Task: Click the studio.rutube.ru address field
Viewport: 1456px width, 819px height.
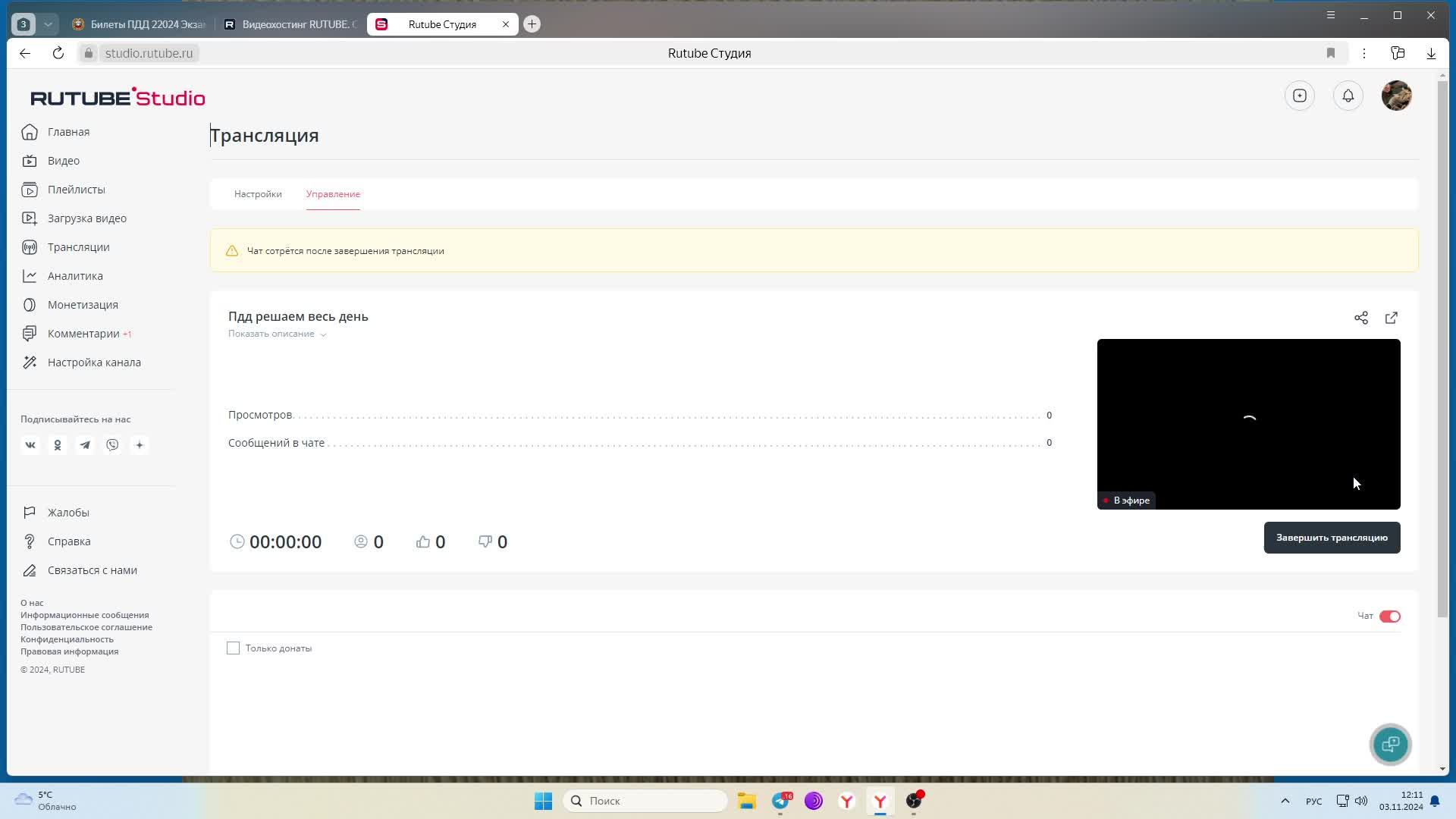Action: tap(150, 53)
